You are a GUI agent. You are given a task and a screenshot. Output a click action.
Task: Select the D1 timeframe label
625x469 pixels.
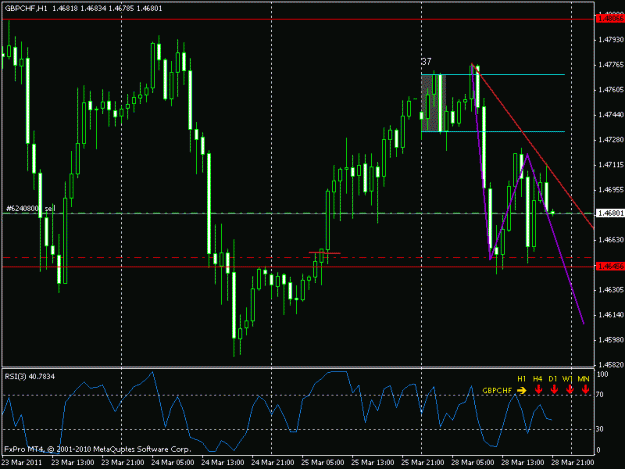(552, 379)
